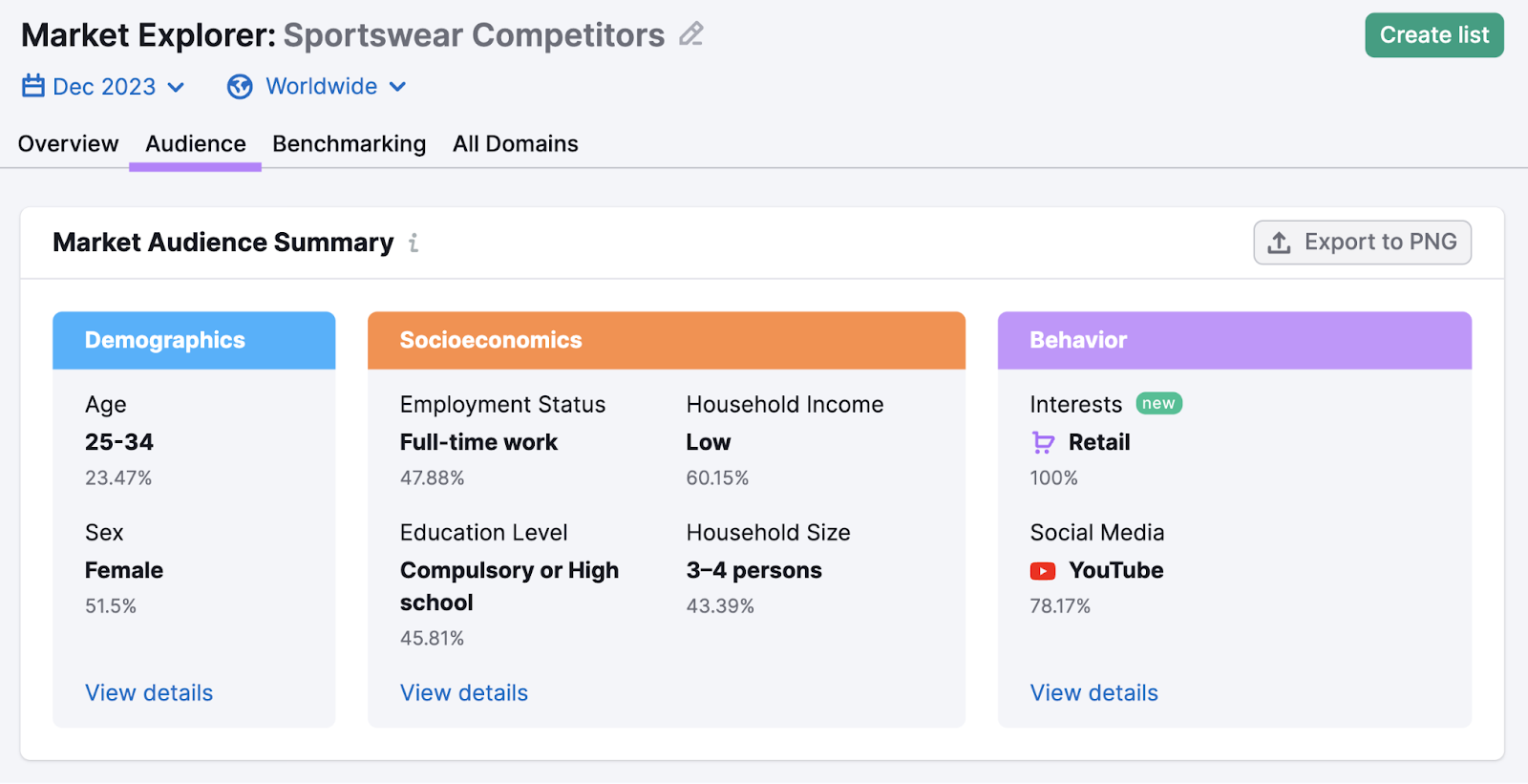
Task: Click the calendar icon next to Dec 2023
Action: tap(33, 86)
